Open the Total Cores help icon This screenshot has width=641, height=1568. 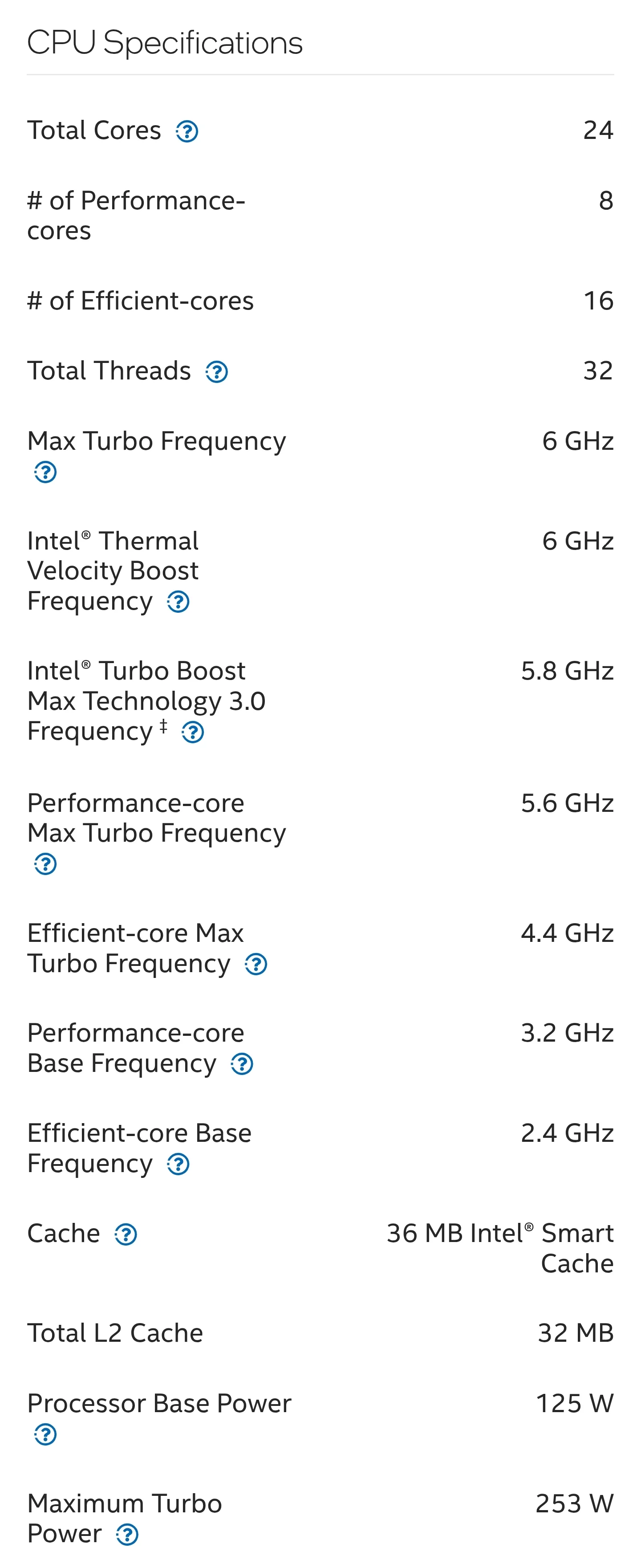[x=187, y=131]
